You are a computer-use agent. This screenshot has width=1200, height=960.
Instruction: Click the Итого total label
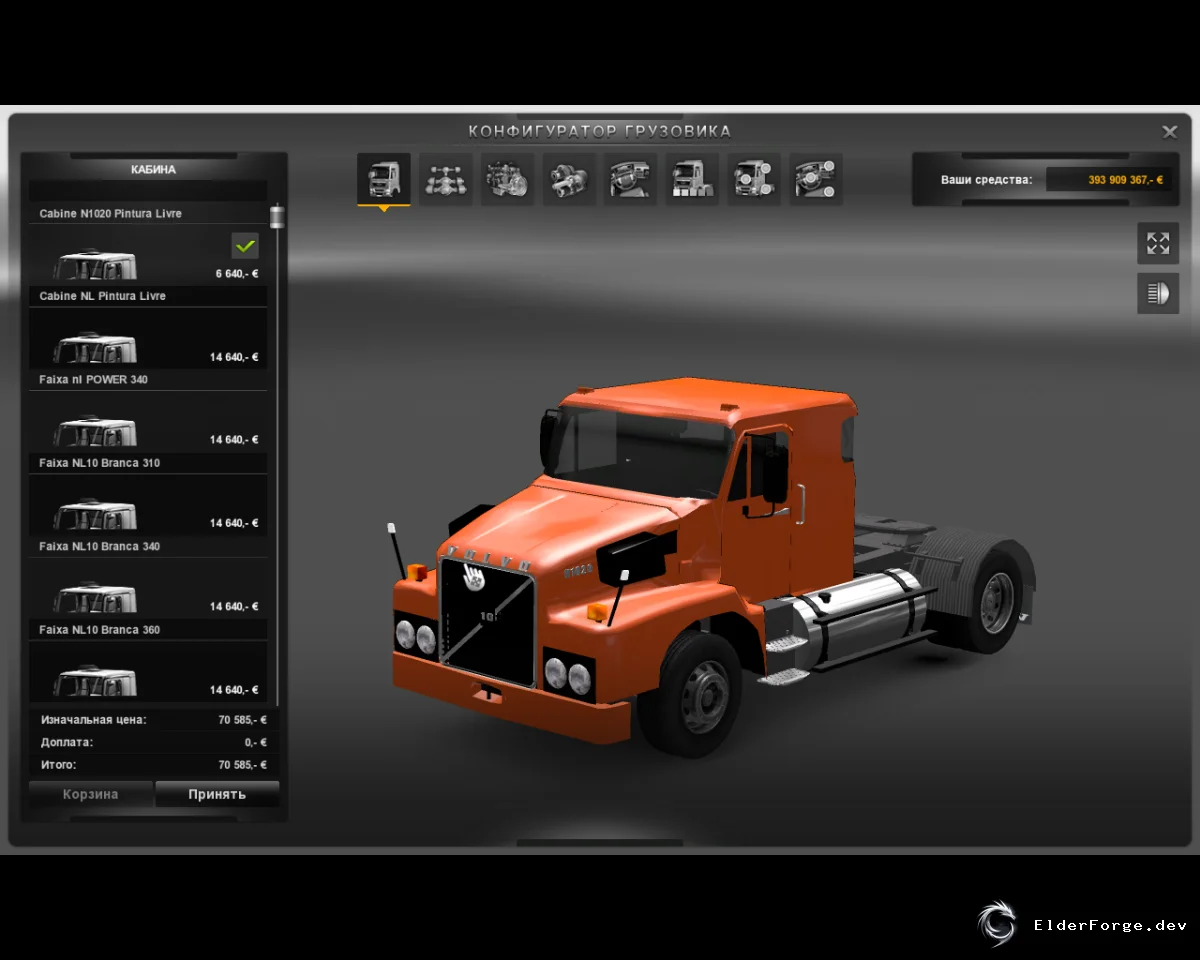58,765
